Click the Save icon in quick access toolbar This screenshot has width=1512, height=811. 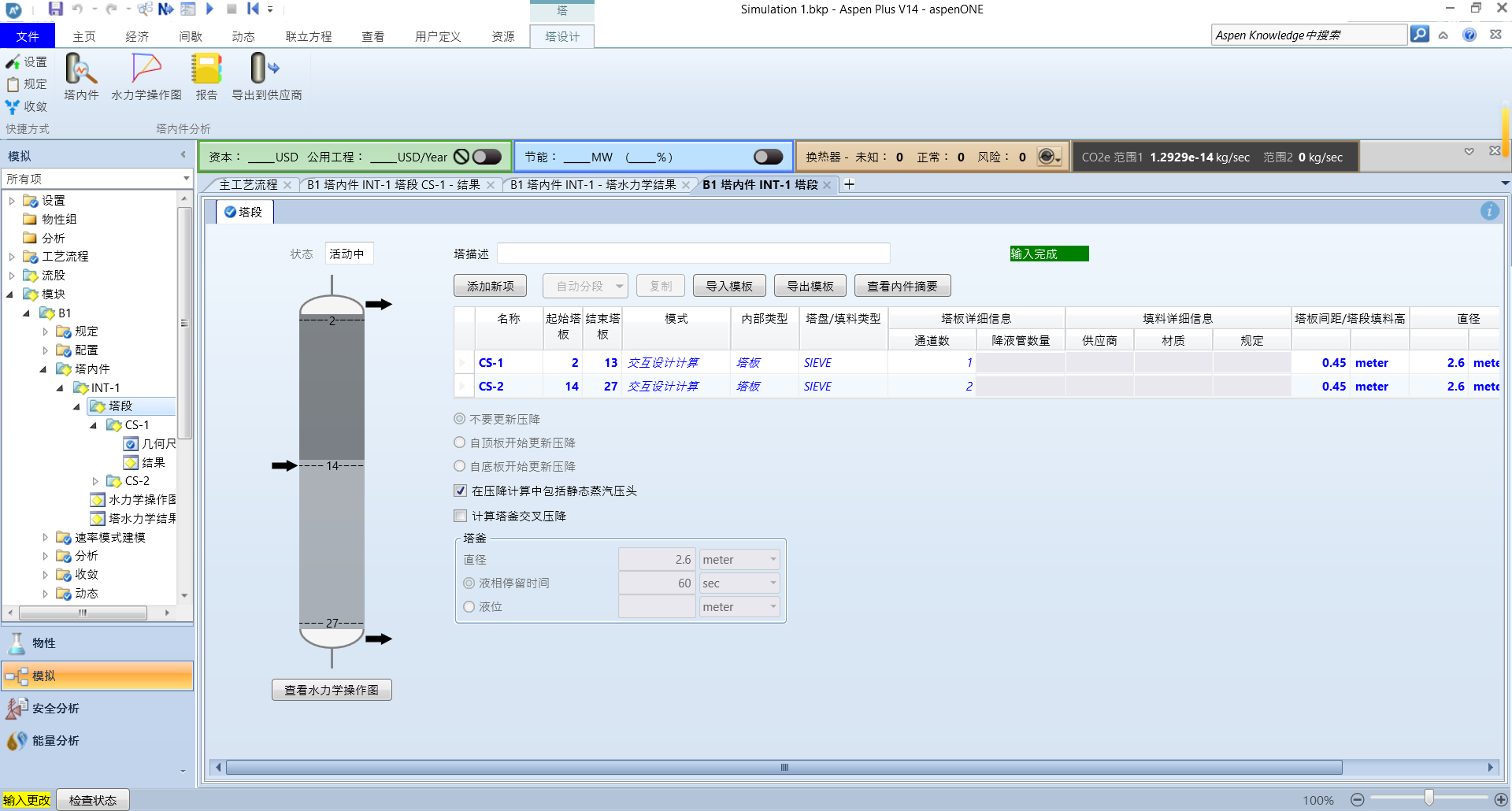point(55,9)
